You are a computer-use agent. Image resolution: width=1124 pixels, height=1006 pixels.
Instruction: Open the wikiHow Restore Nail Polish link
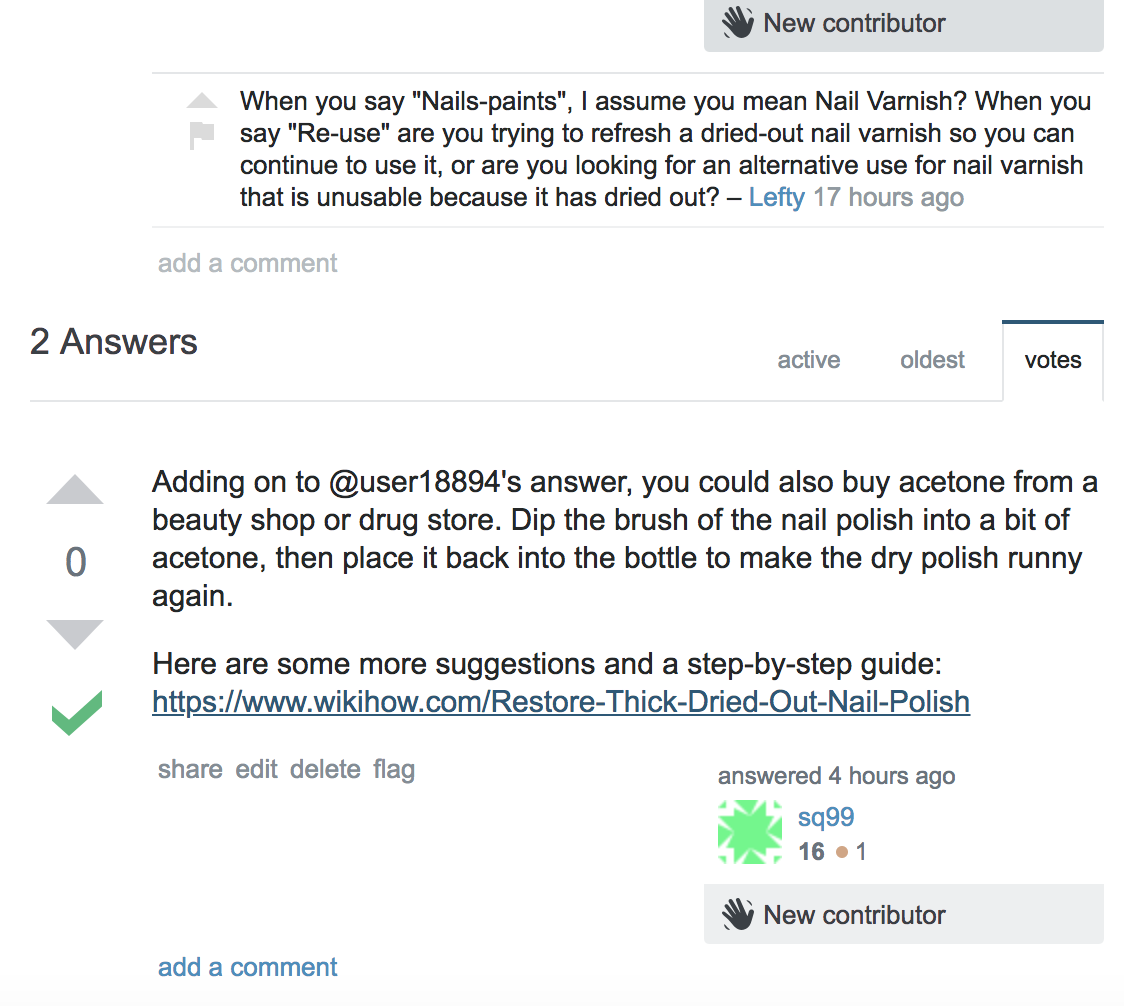(x=561, y=701)
